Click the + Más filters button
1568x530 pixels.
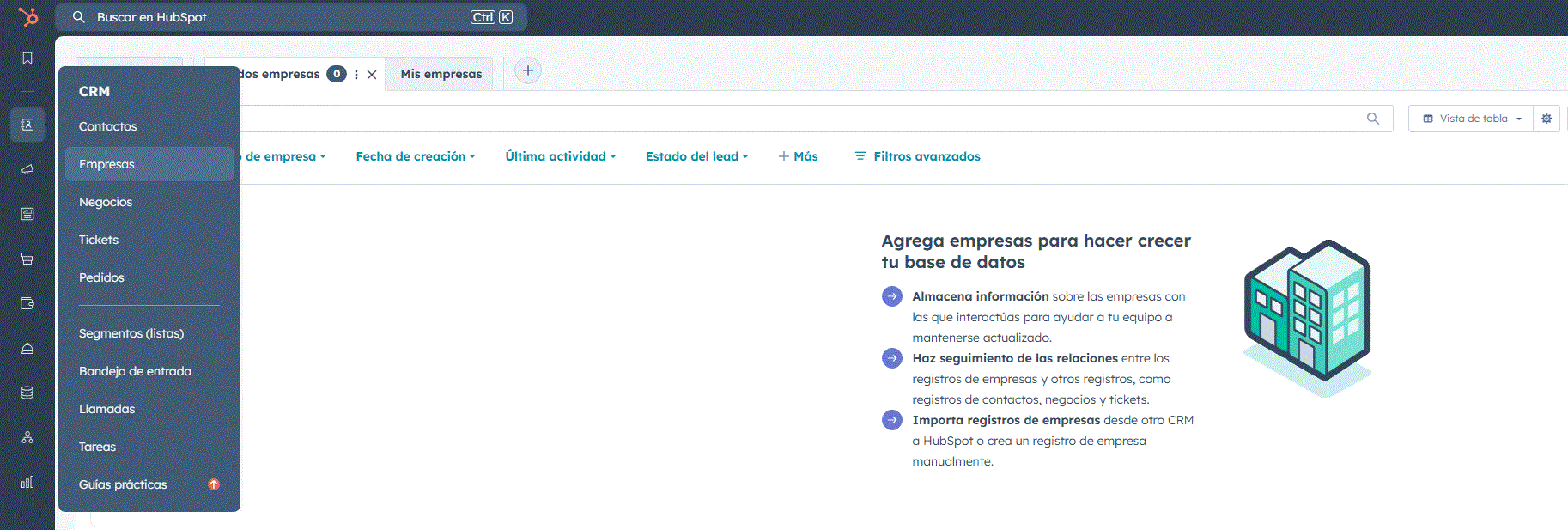(798, 156)
